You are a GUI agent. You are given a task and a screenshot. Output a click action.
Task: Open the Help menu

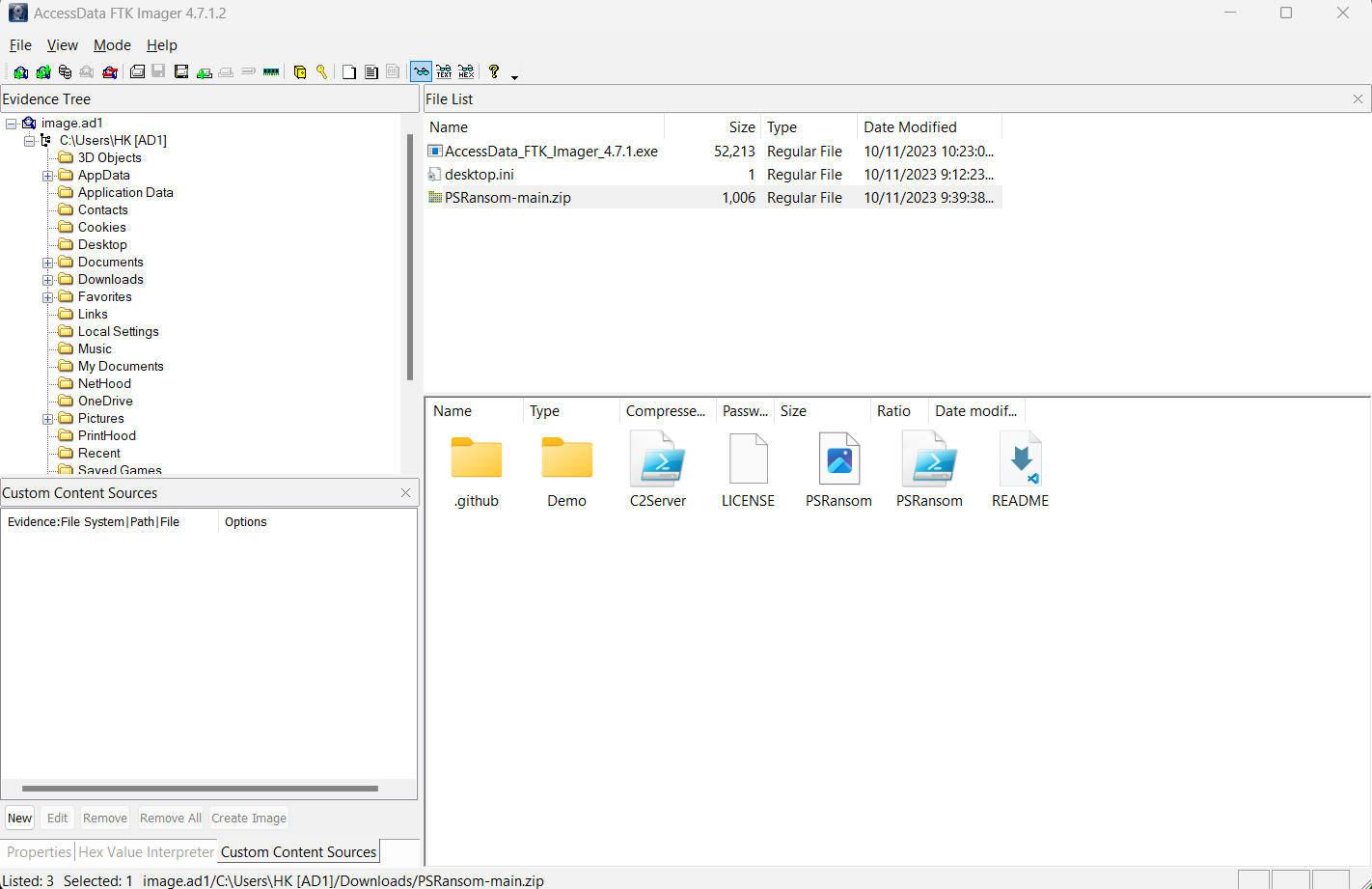click(162, 45)
